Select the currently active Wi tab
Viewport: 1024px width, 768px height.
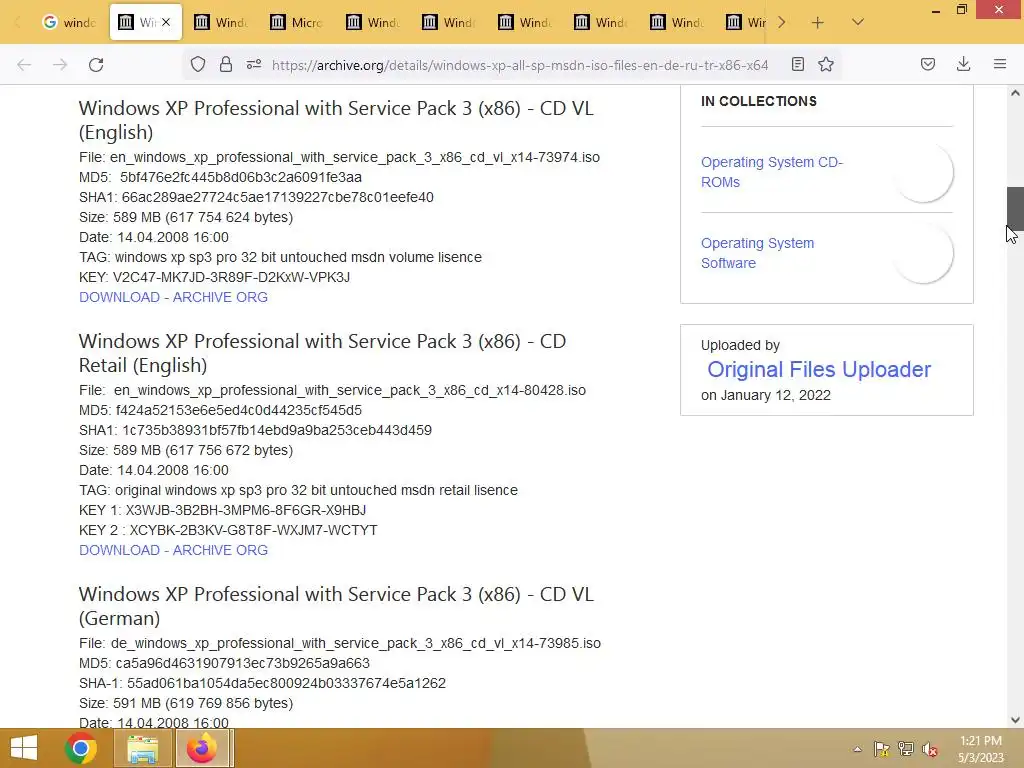pyautogui.click(x=146, y=22)
